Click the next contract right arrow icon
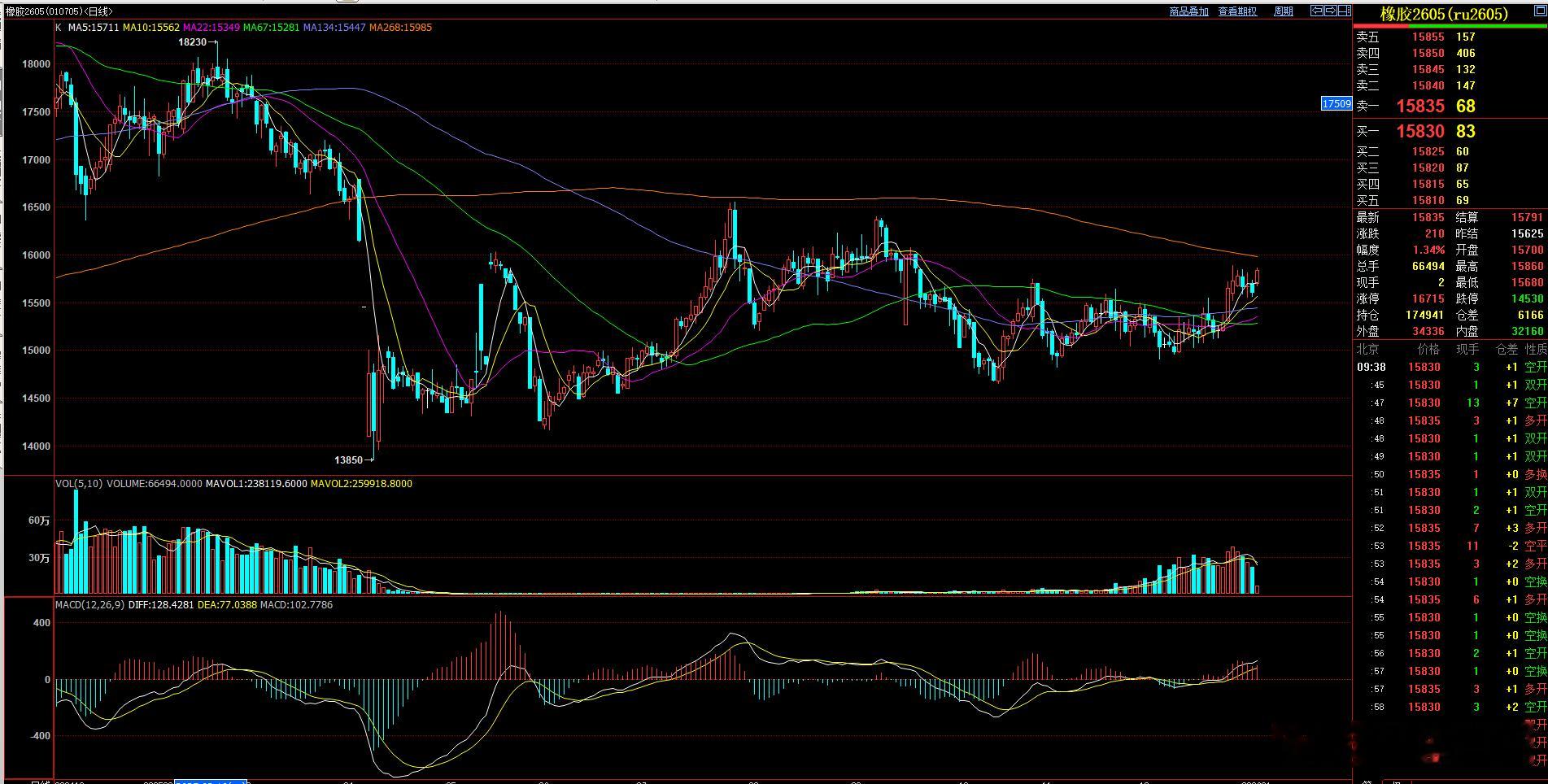 tap(1331, 11)
